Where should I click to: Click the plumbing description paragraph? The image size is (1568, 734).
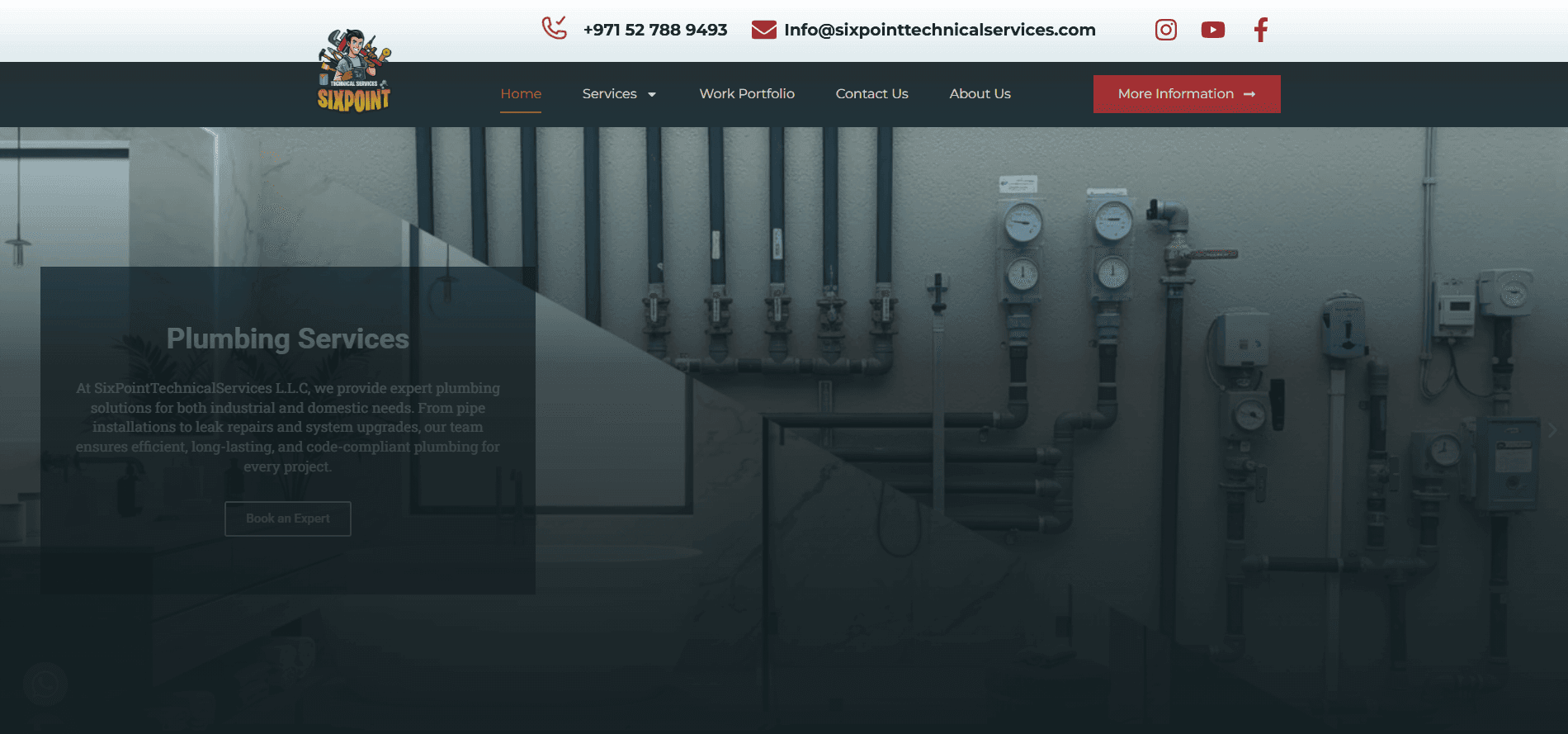(x=288, y=427)
